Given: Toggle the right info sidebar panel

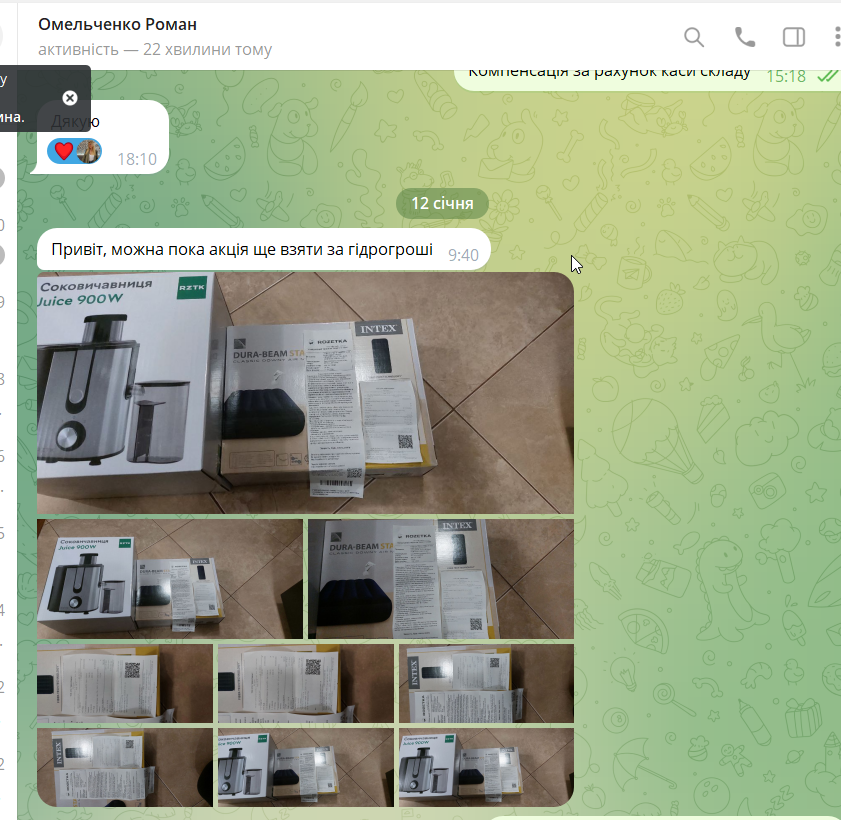Looking at the screenshot, I should coord(794,38).
